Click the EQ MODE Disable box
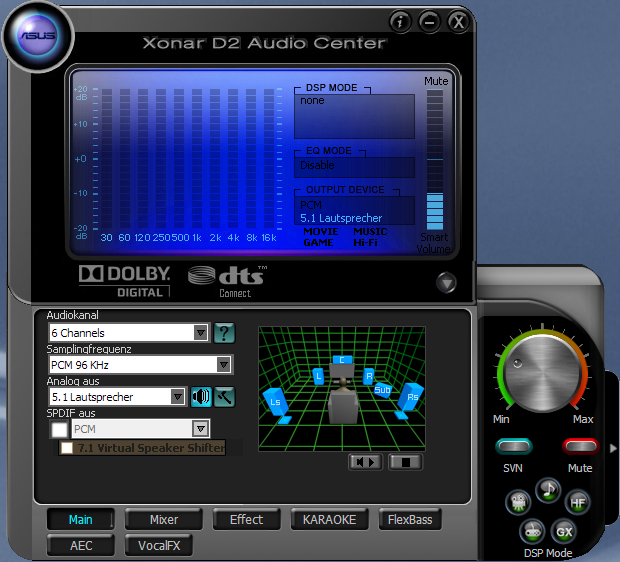This screenshot has width=620, height=562. pos(354,167)
